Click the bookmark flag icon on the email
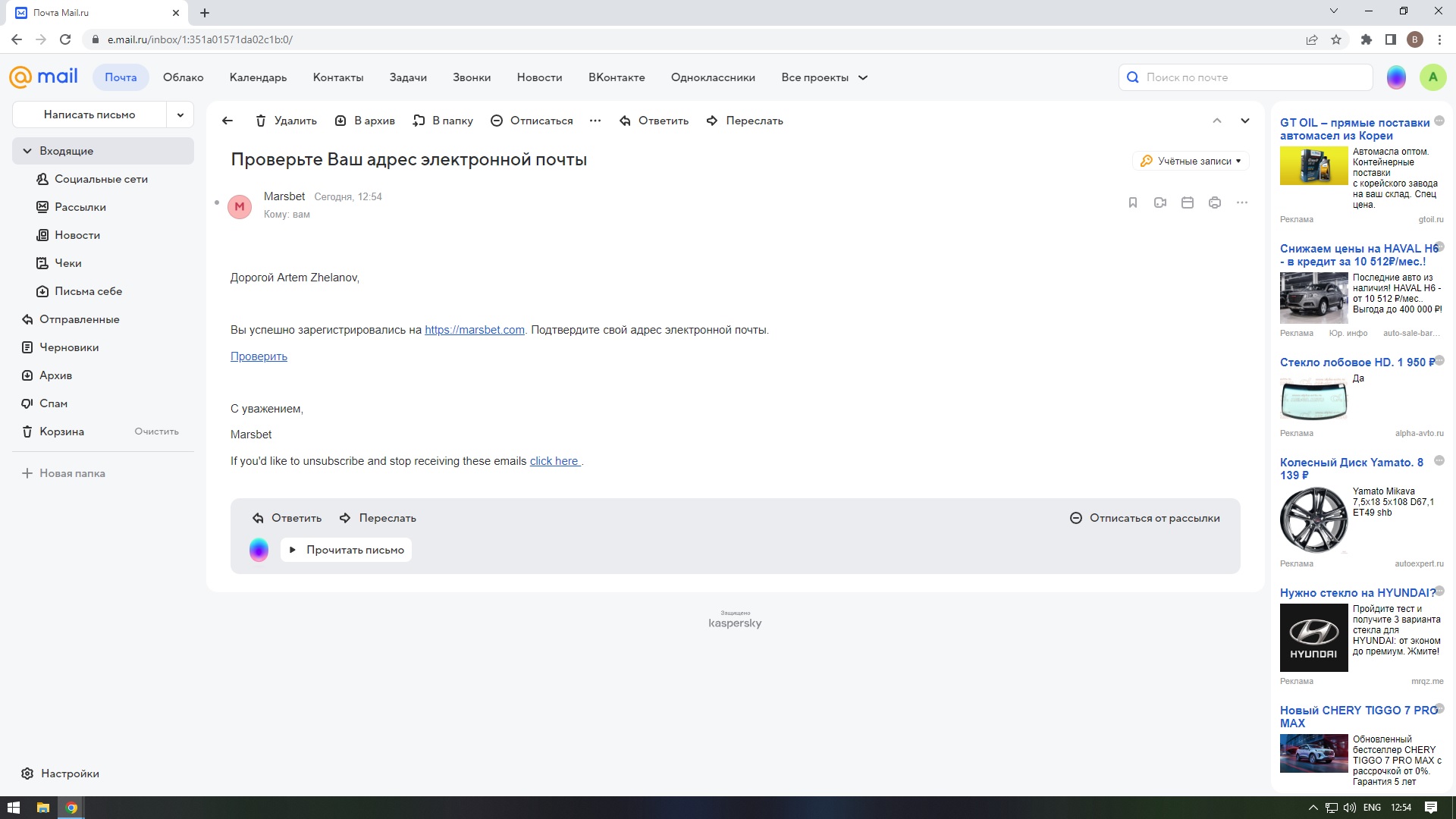The image size is (1456, 819). (1133, 202)
